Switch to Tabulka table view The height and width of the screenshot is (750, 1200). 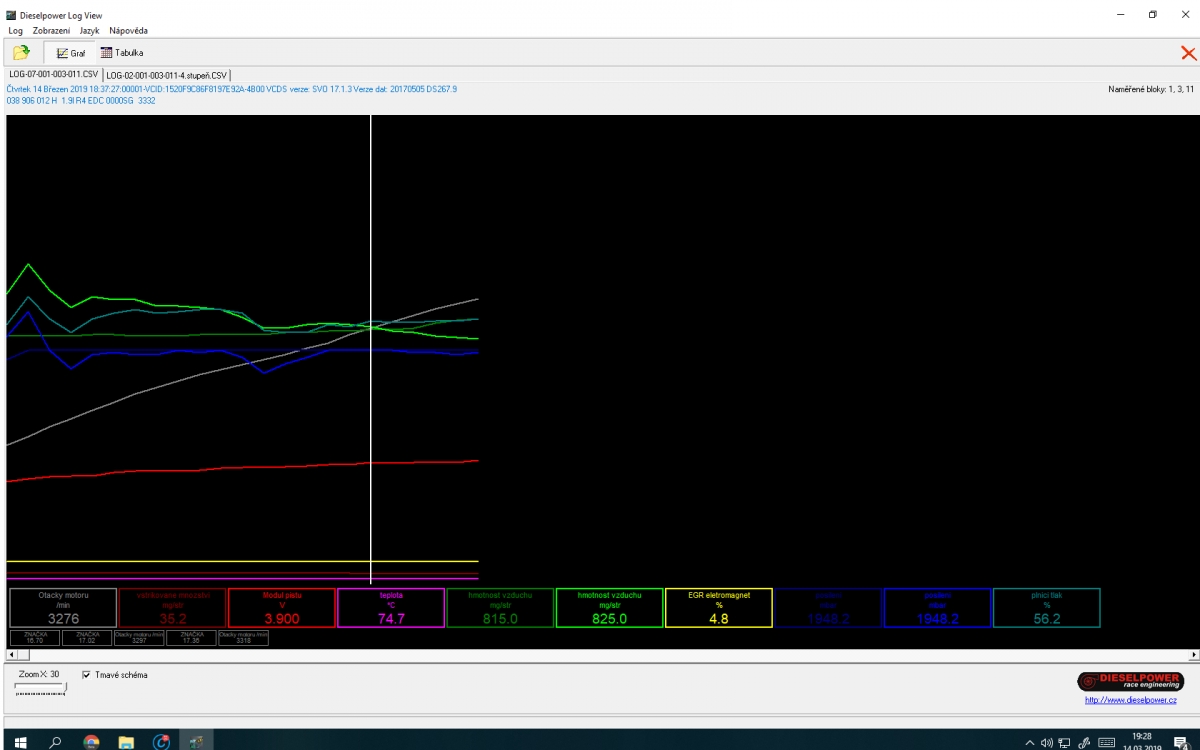(122, 53)
